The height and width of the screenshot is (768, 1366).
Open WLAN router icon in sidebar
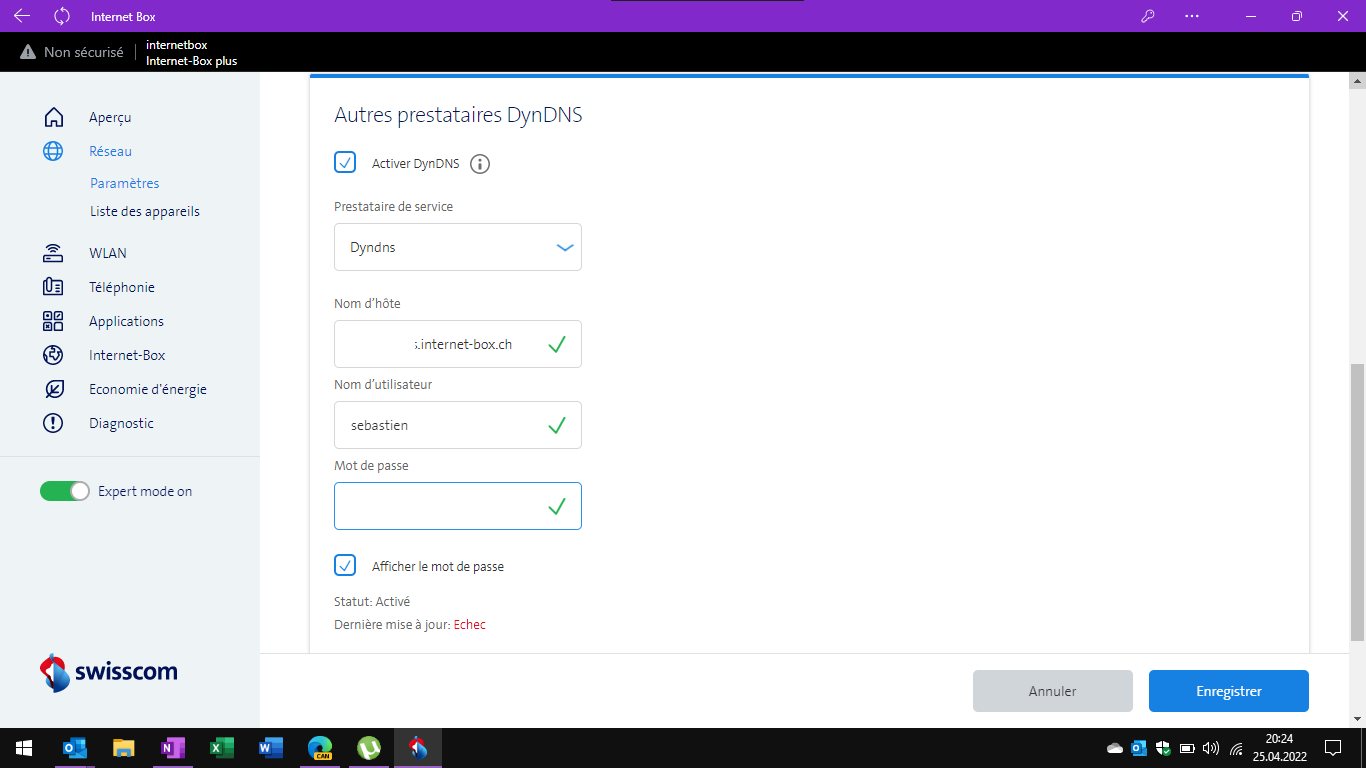point(54,253)
